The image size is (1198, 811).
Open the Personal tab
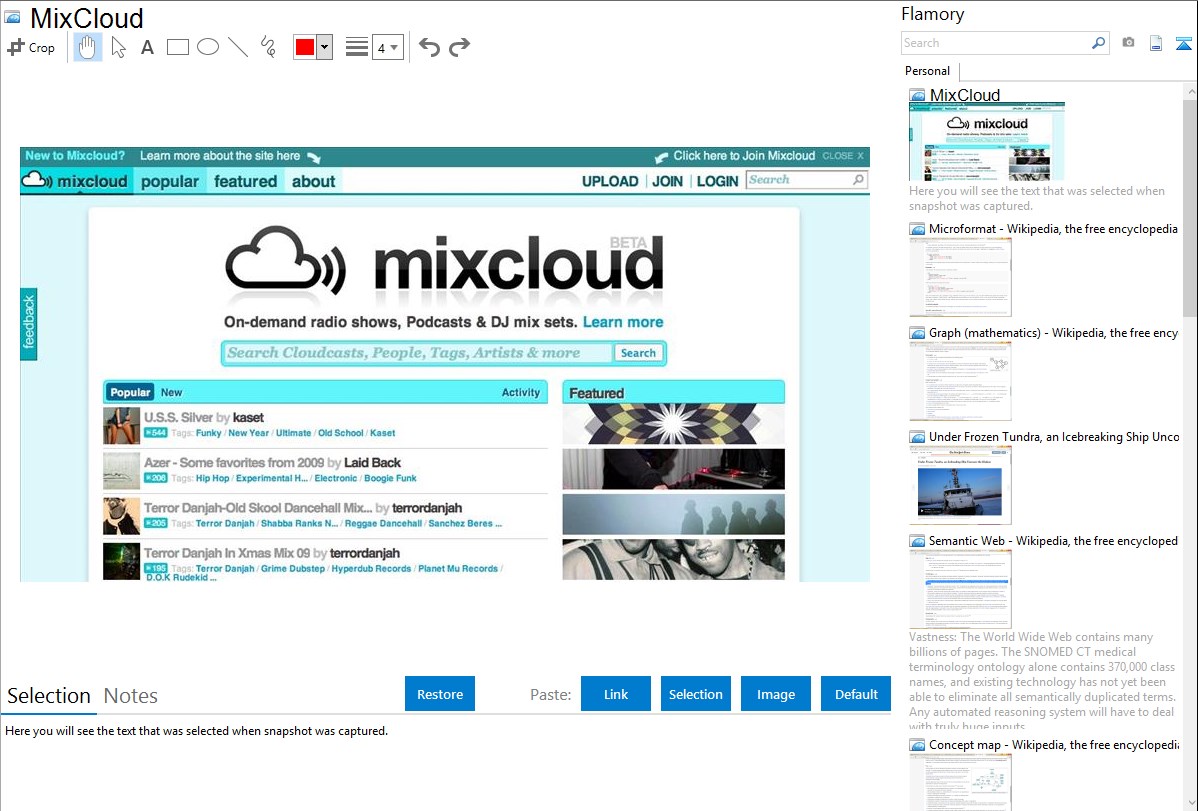928,70
